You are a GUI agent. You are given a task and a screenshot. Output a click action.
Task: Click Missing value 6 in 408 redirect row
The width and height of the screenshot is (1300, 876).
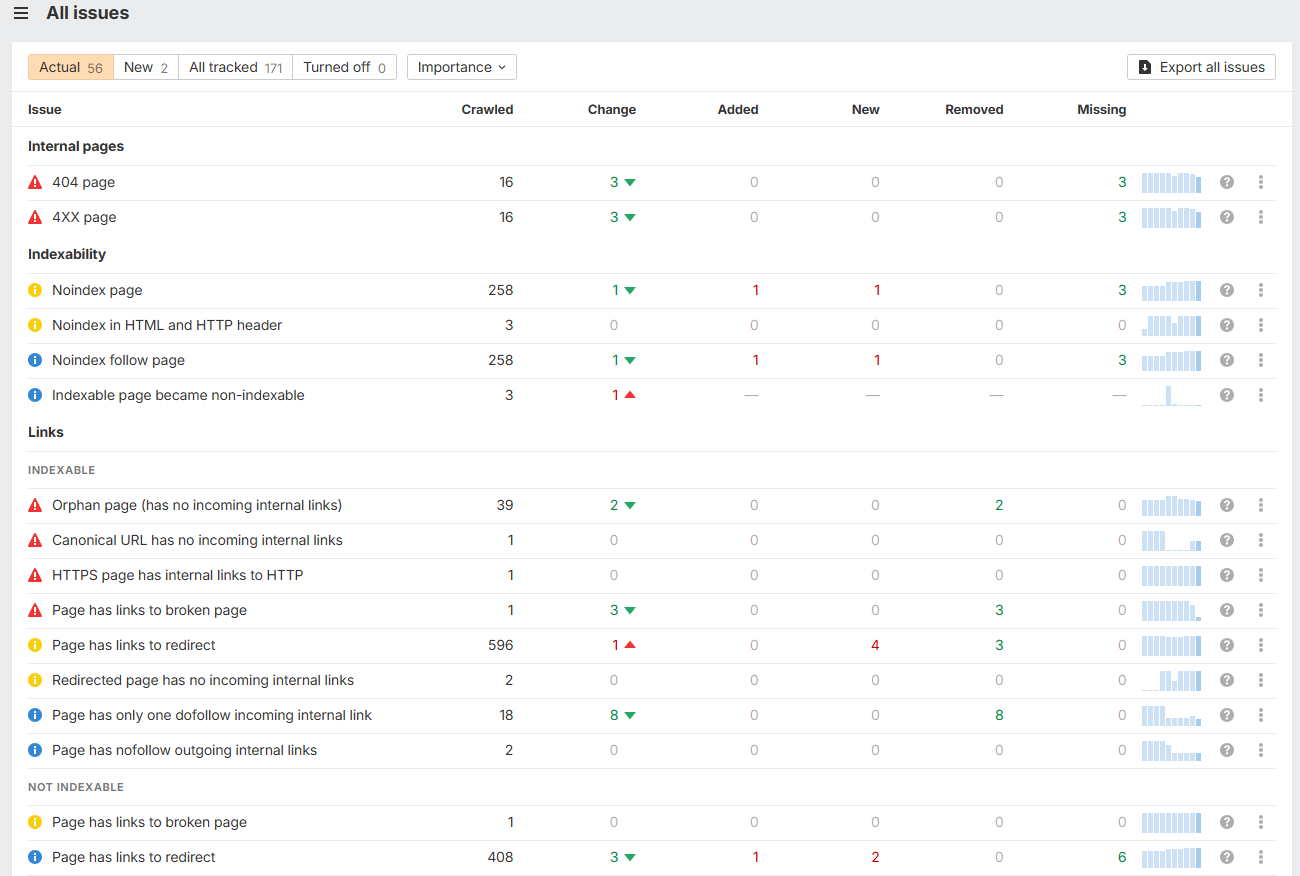tap(1122, 857)
